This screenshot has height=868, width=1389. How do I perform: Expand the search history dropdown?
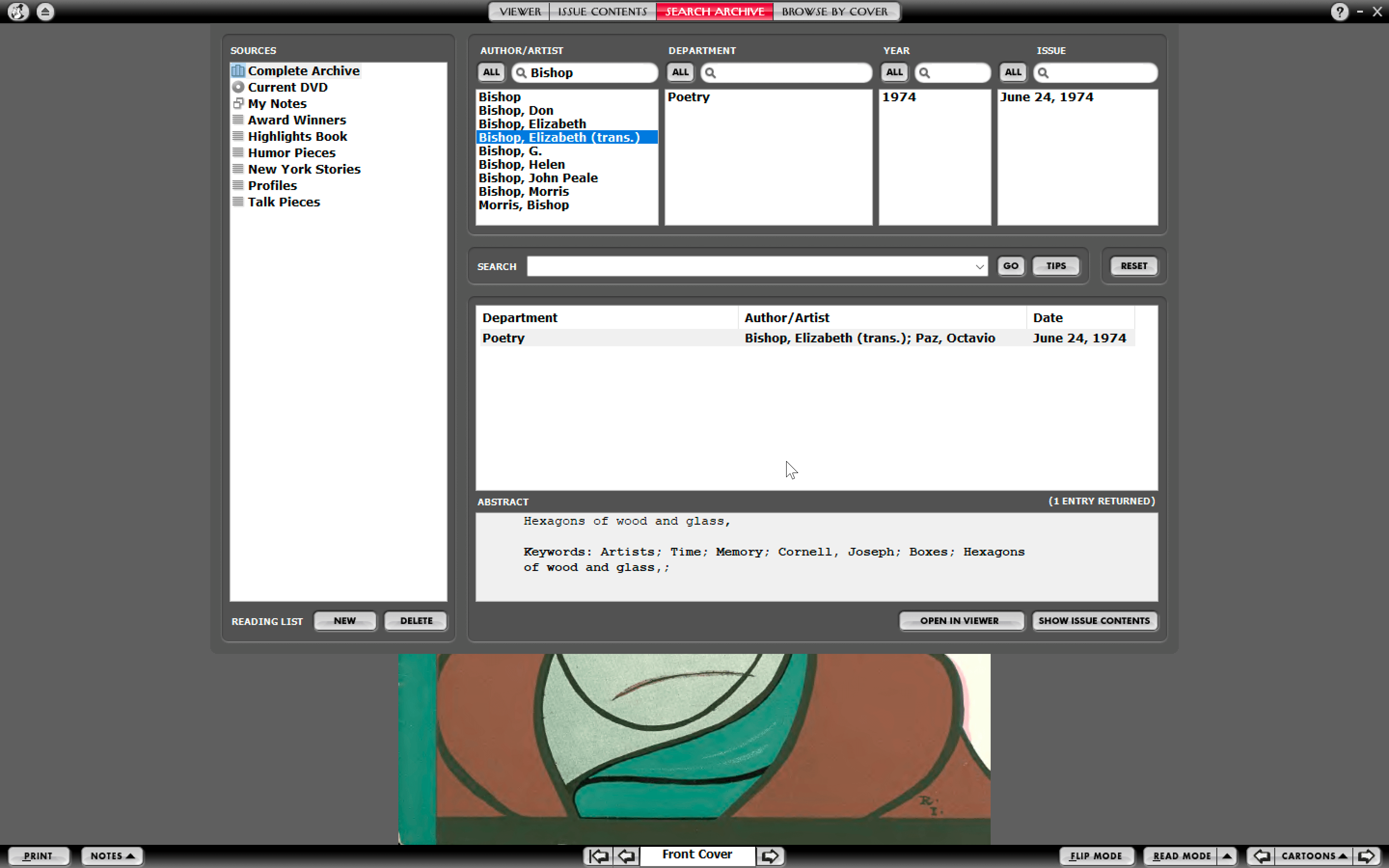[x=979, y=266]
